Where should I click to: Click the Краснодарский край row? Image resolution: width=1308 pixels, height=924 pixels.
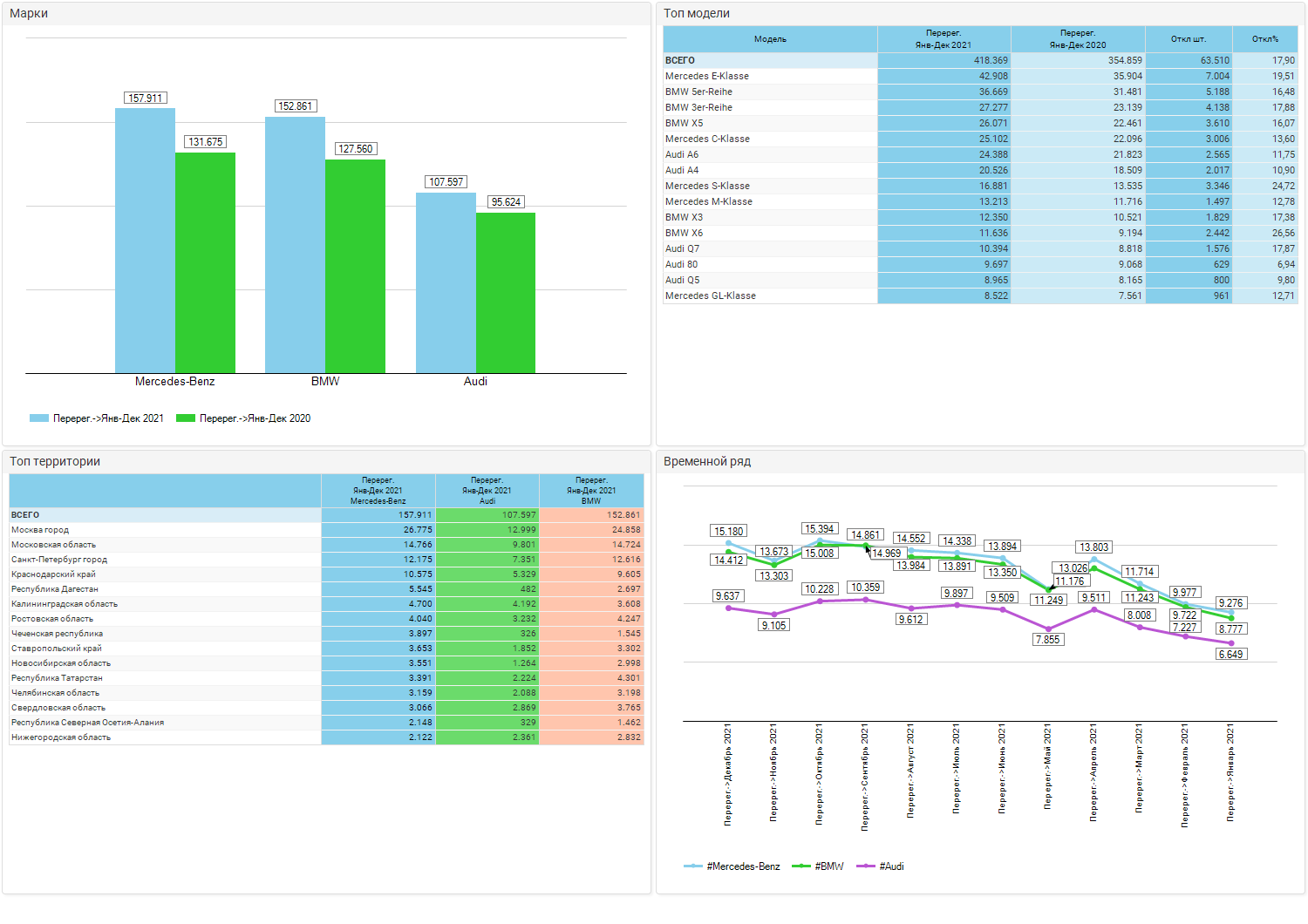click(326, 574)
